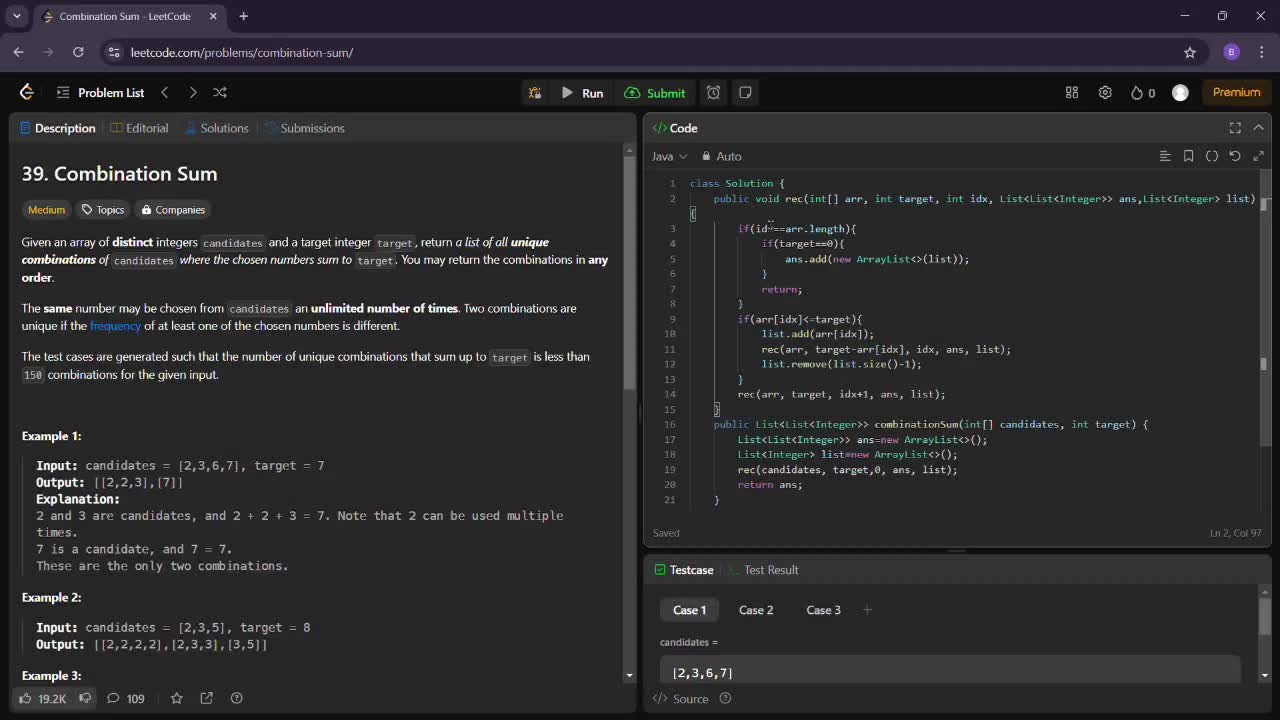Click the Source label at bottom
The width and height of the screenshot is (1280, 720).
coord(681,699)
